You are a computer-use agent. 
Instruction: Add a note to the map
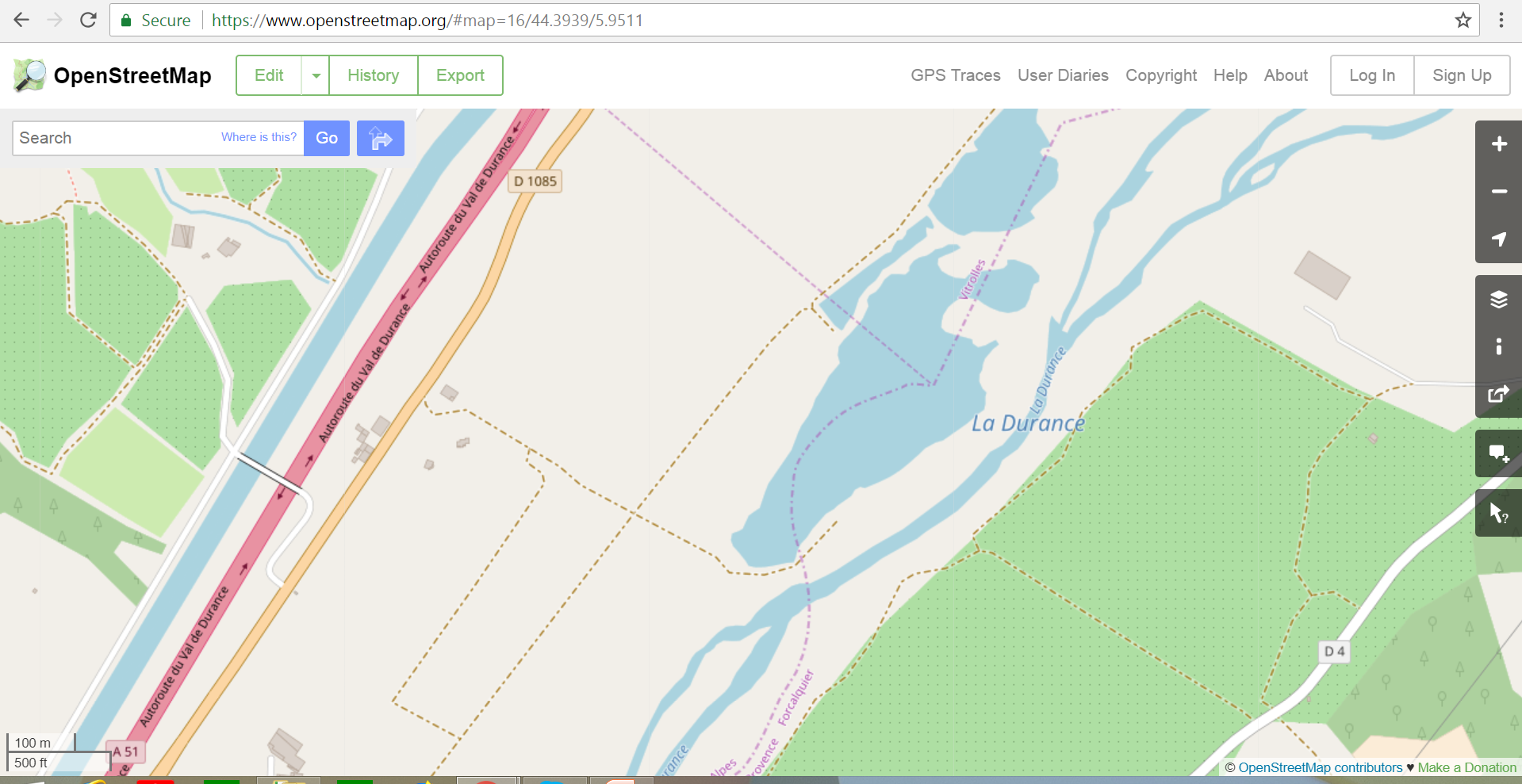tap(1498, 453)
